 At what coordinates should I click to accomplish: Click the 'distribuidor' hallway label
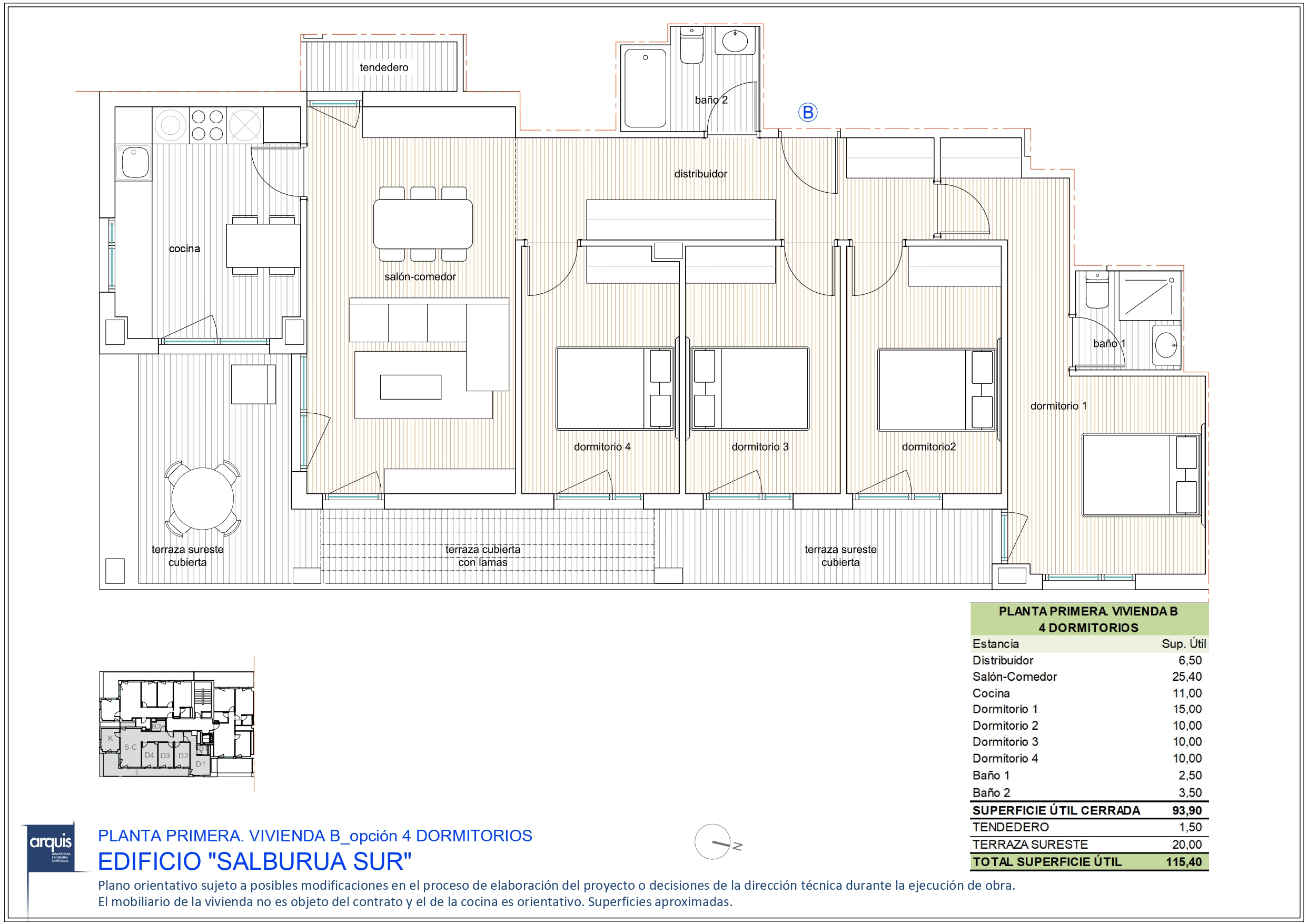pos(700,174)
